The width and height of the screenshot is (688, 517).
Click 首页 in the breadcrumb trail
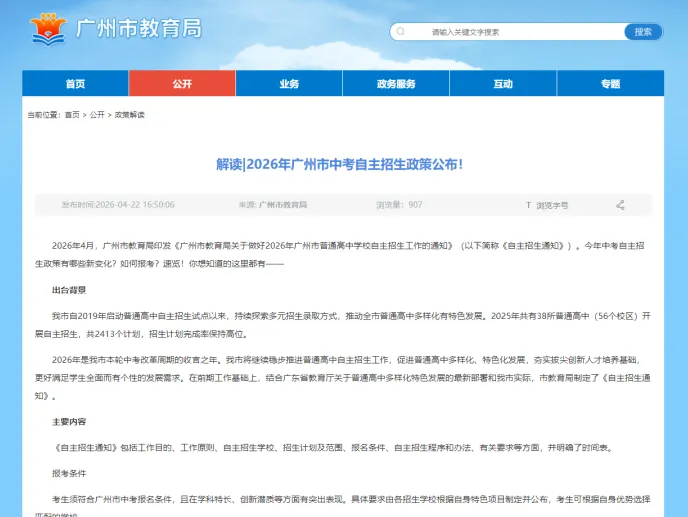pos(72,115)
